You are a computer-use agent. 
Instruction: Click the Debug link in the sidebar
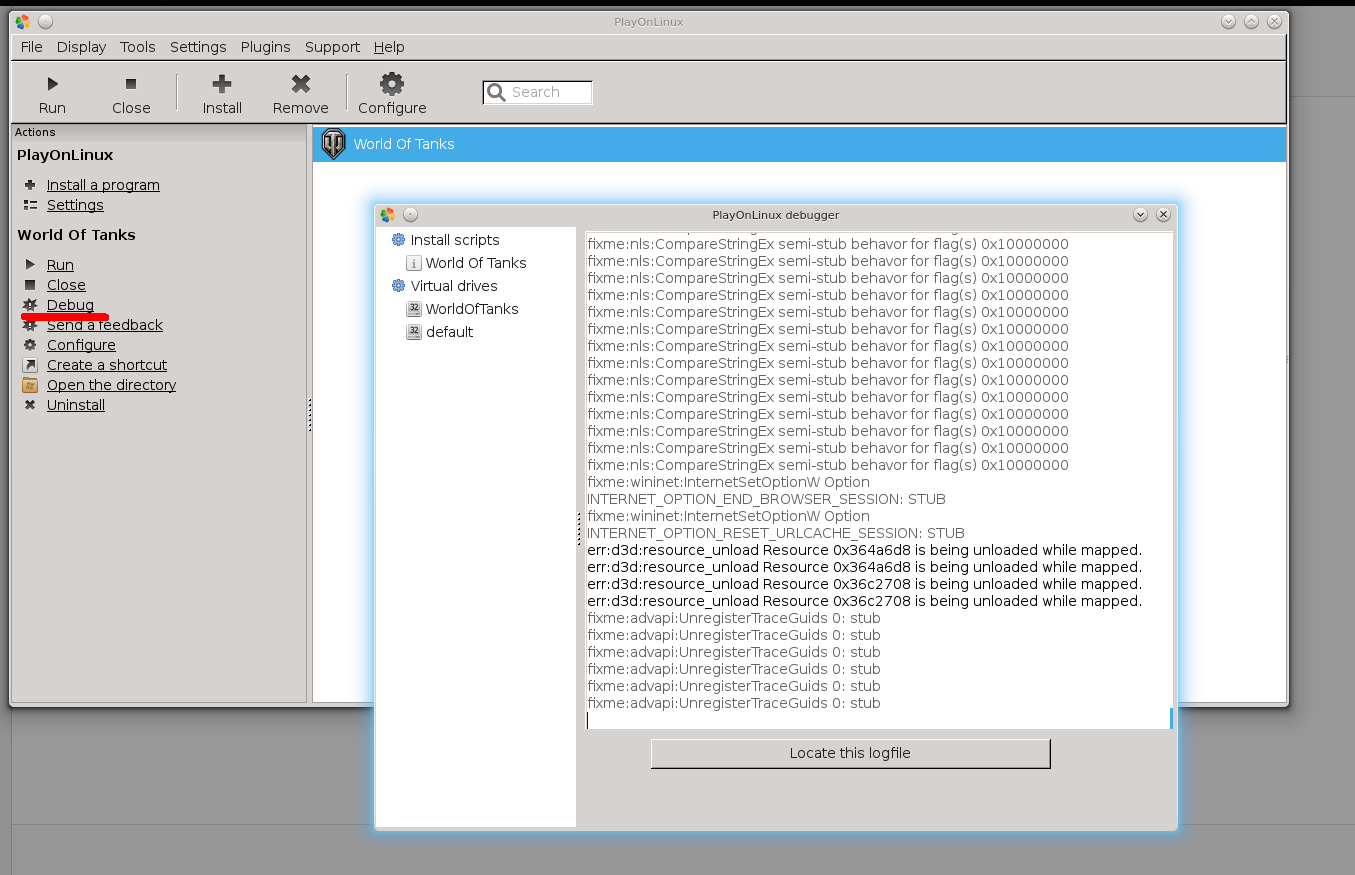pyautogui.click(x=70, y=305)
